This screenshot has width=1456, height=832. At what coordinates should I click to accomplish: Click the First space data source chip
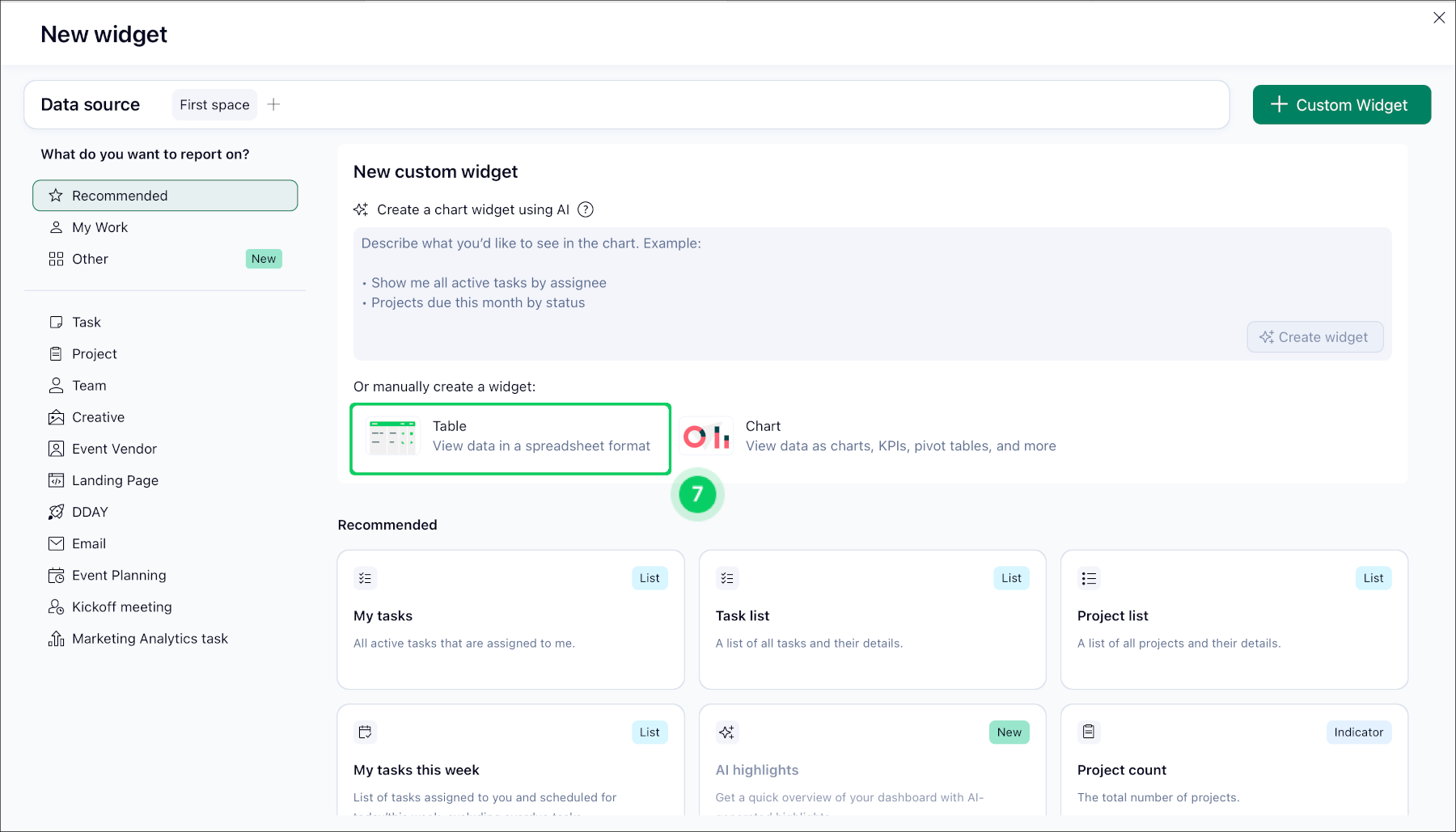click(214, 105)
